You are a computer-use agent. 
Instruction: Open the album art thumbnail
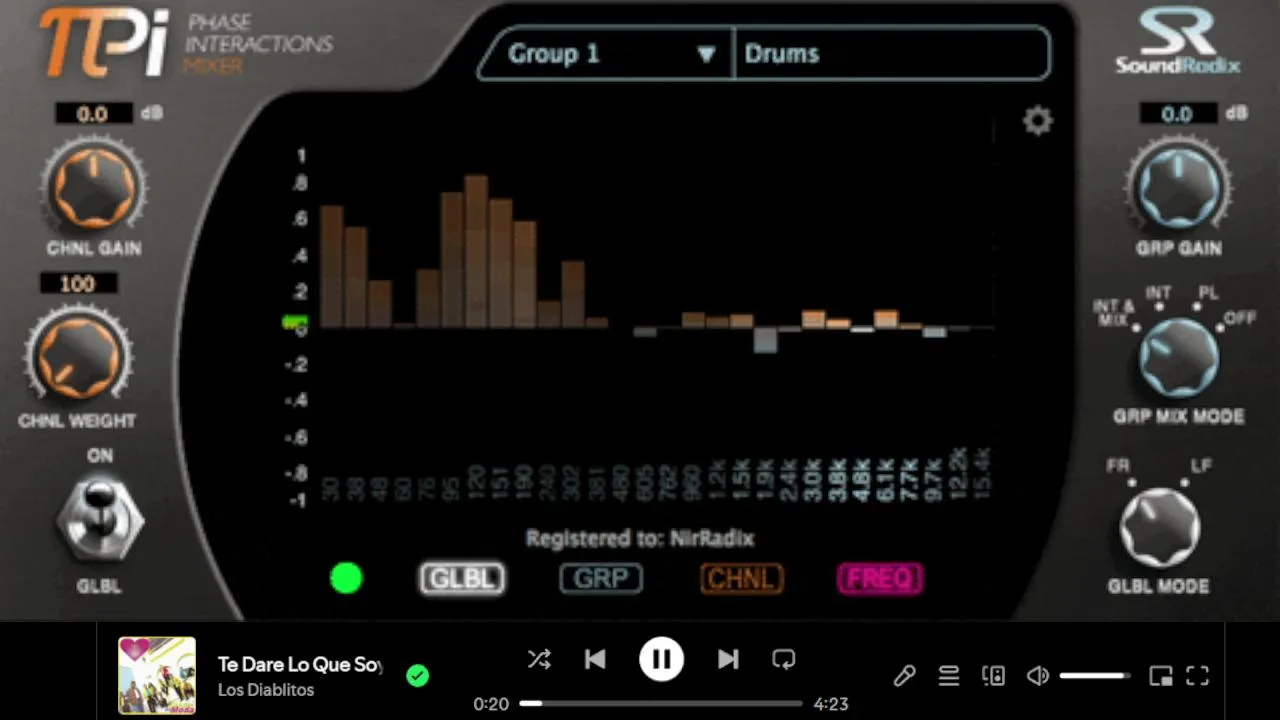(x=157, y=676)
